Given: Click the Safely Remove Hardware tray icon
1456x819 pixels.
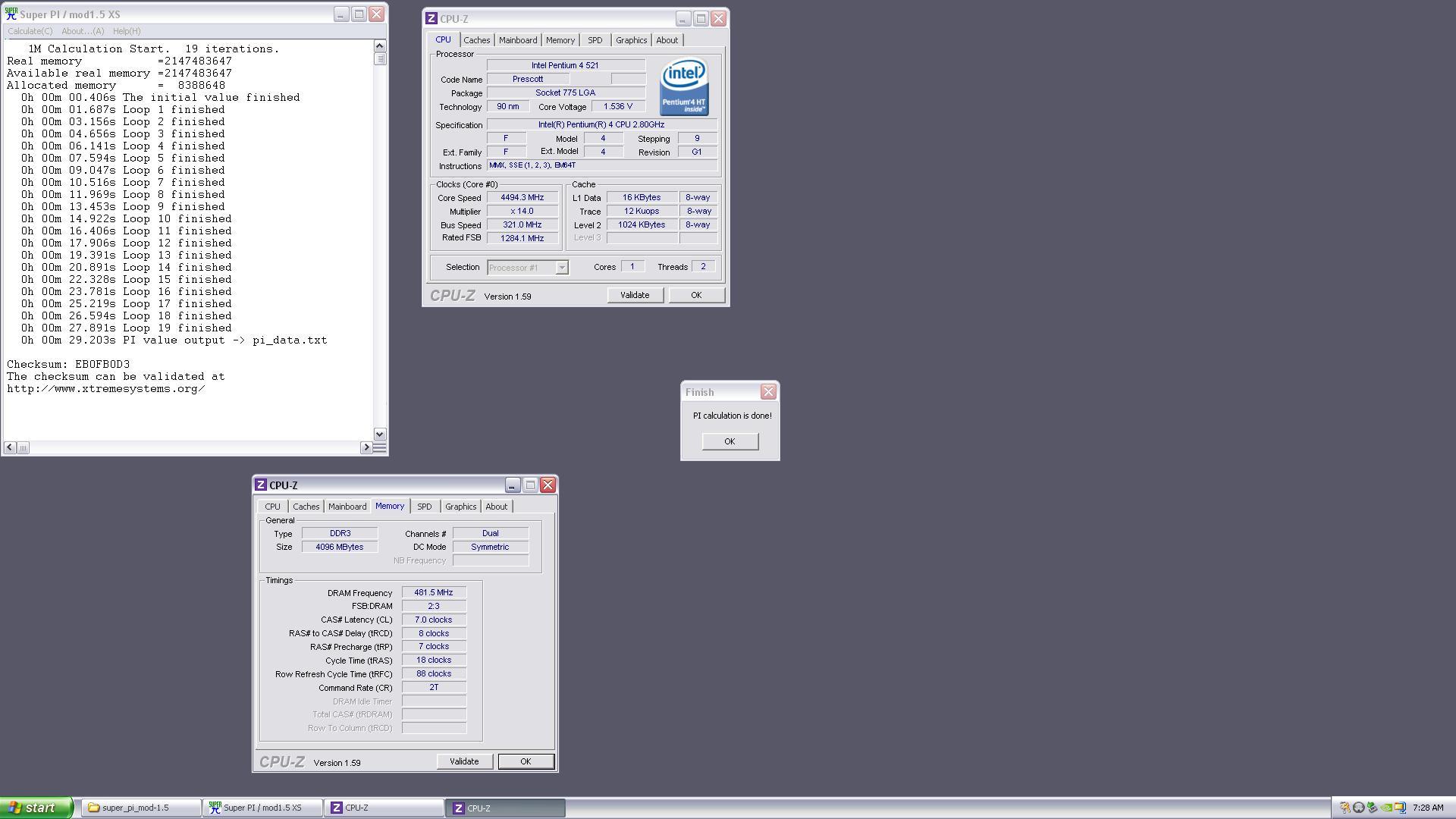Looking at the screenshot, I should [x=1373, y=808].
